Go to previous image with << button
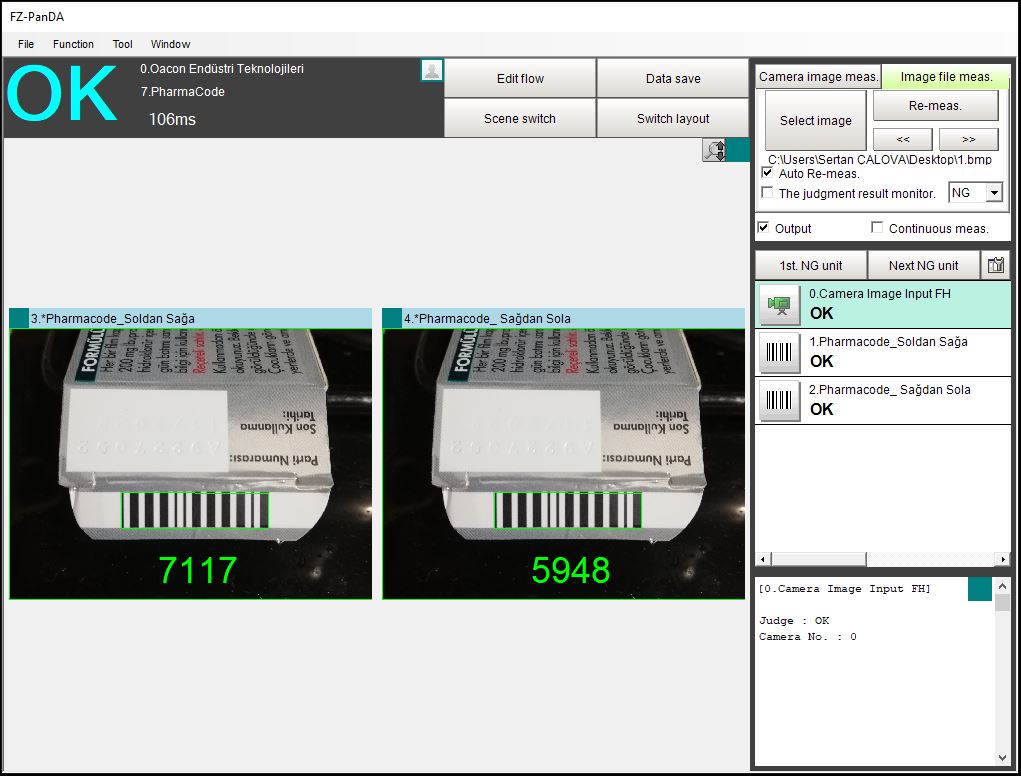This screenshot has width=1021, height=776. pos(902,139)
